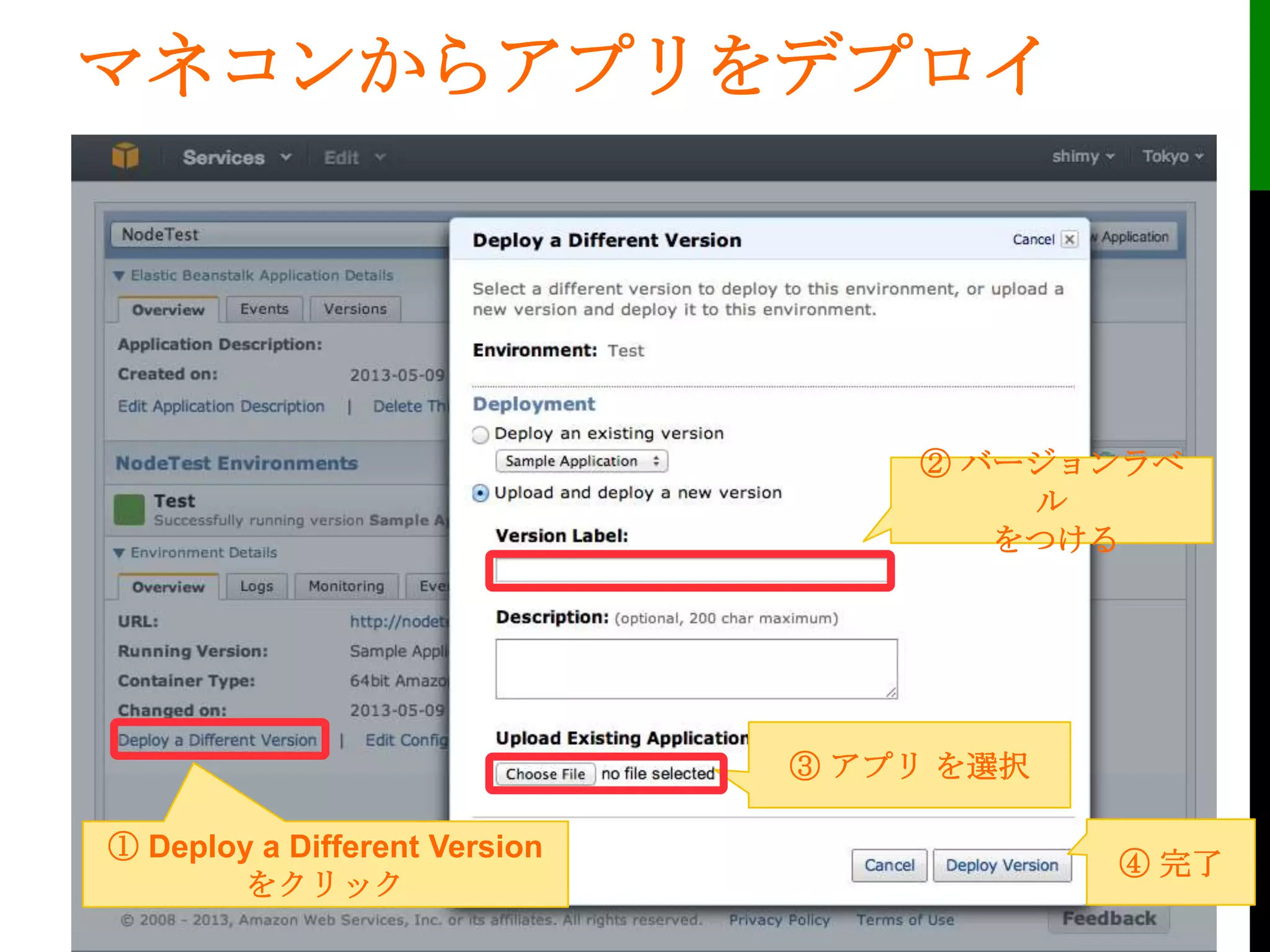Click the 64bit Amazon container type value
1270x952 pixels.
[399, 681]
